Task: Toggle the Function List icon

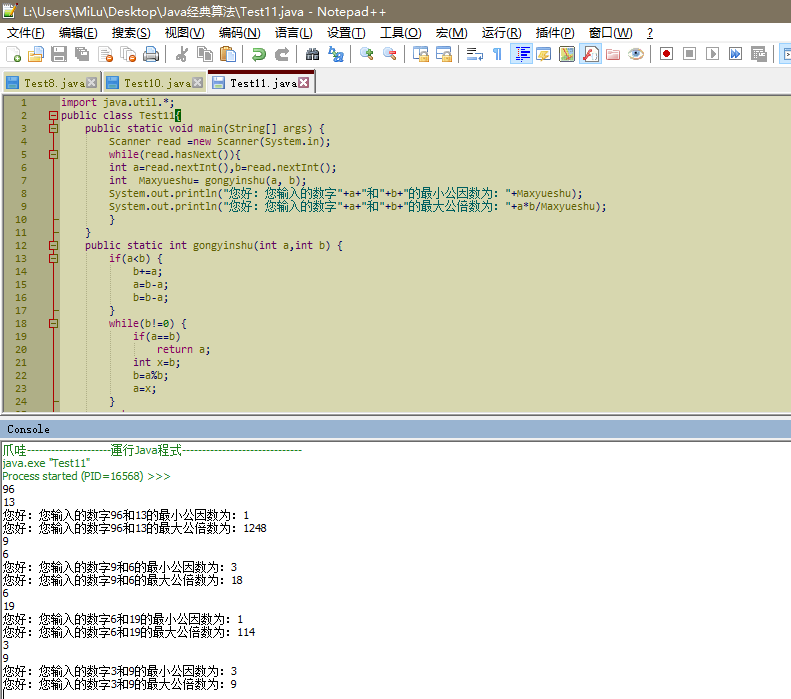Action: click(x=590, y=54)
